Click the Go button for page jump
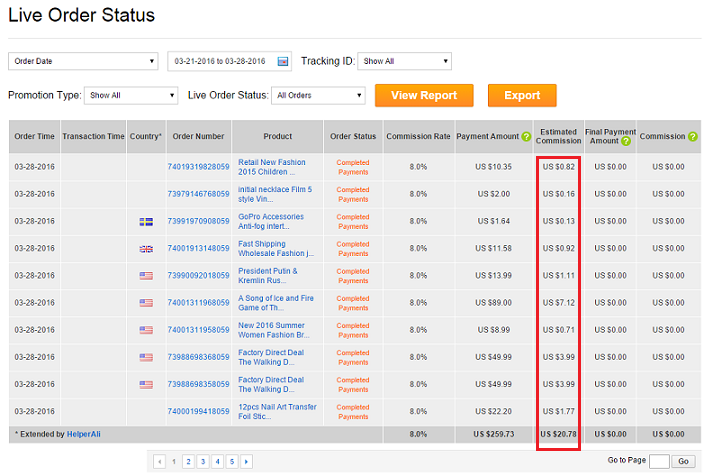This screenshot has height=476, width=713. click(683, 461)
